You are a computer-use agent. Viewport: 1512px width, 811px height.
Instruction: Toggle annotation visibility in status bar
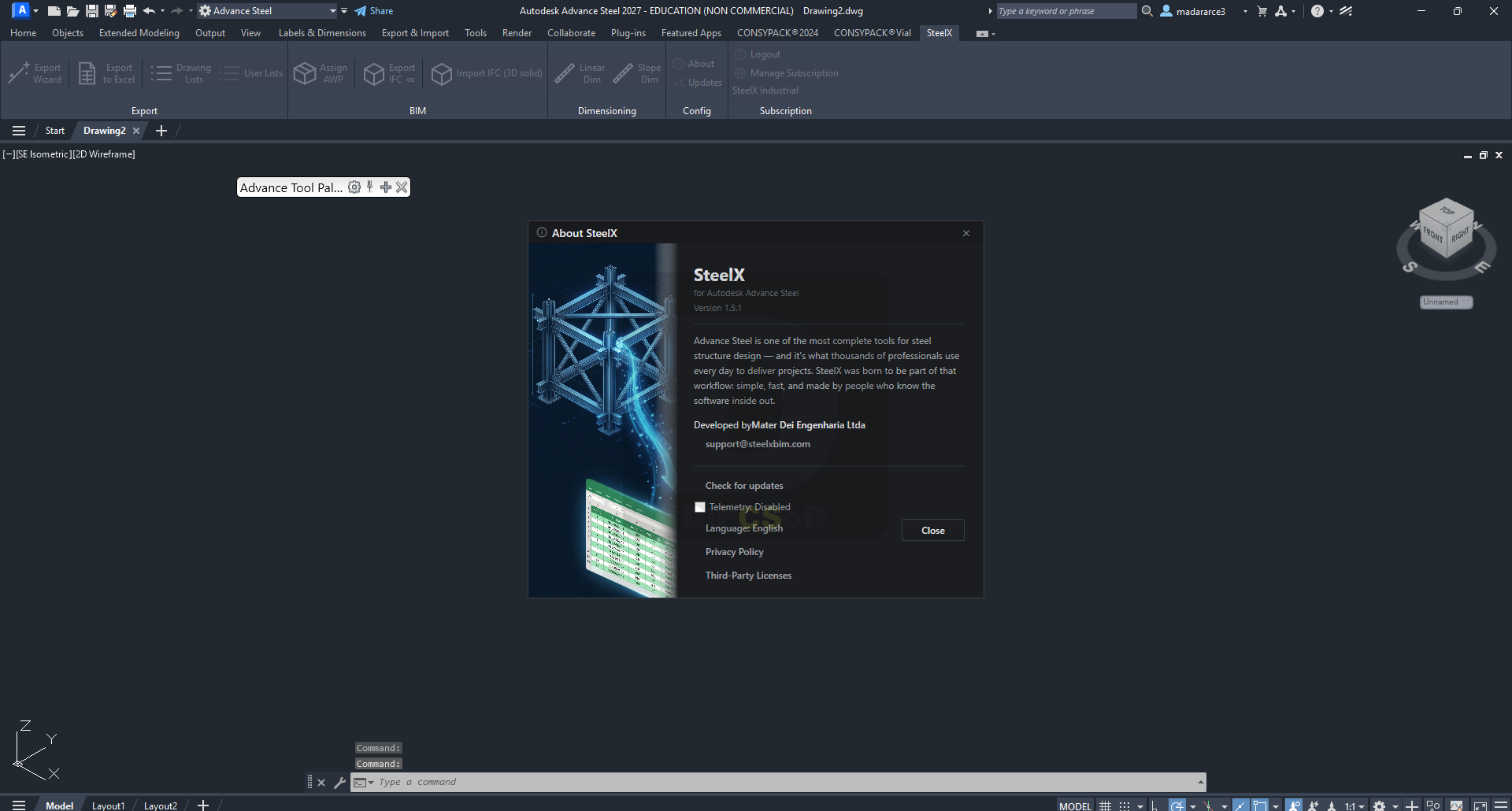click(1294, 805)
